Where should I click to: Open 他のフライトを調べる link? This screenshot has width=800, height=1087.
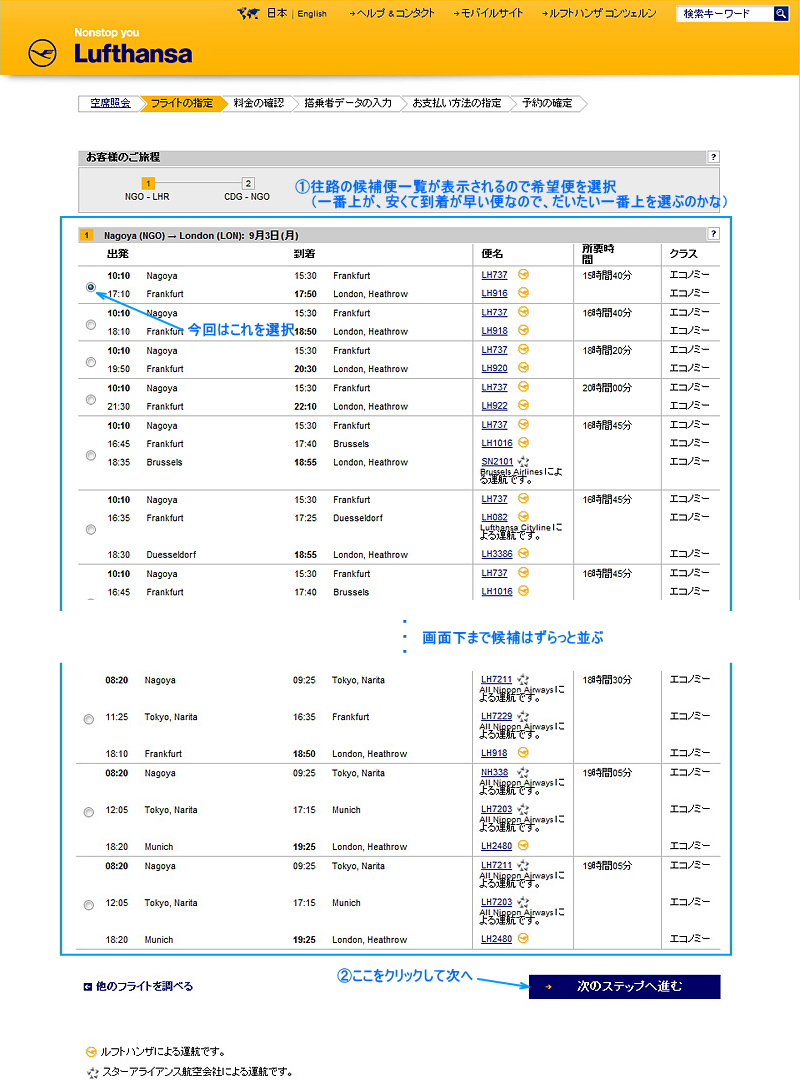(x=144, y=986)
